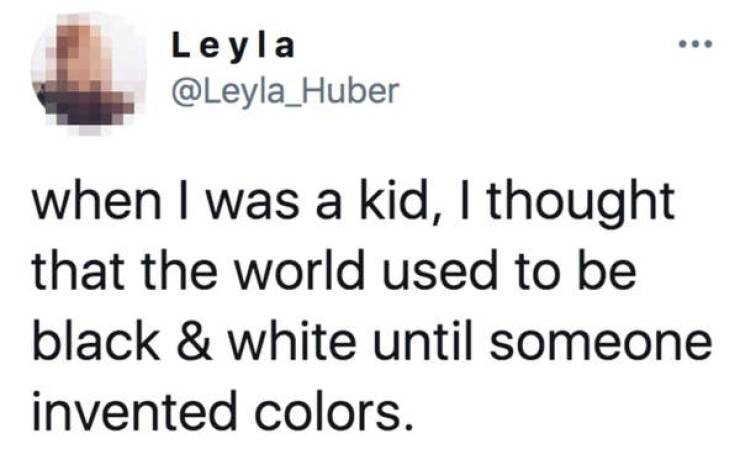Click the word "that" starting the second line
Viewport: 740px width, 465px height.
(x=73, y=270)
